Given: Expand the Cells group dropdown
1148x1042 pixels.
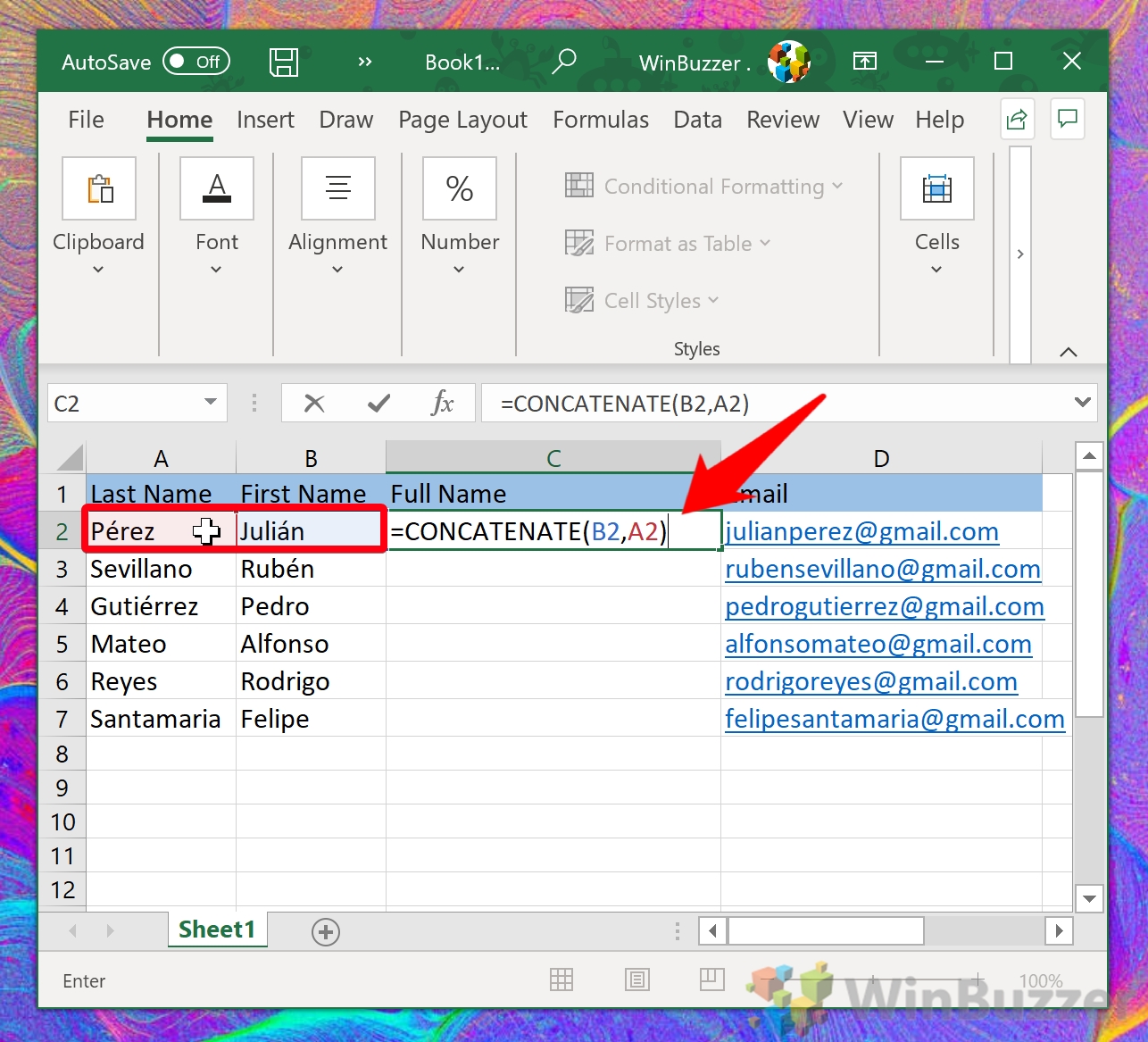Looking at the screenshot, I should pyautogui.click(x=936, y=270).
